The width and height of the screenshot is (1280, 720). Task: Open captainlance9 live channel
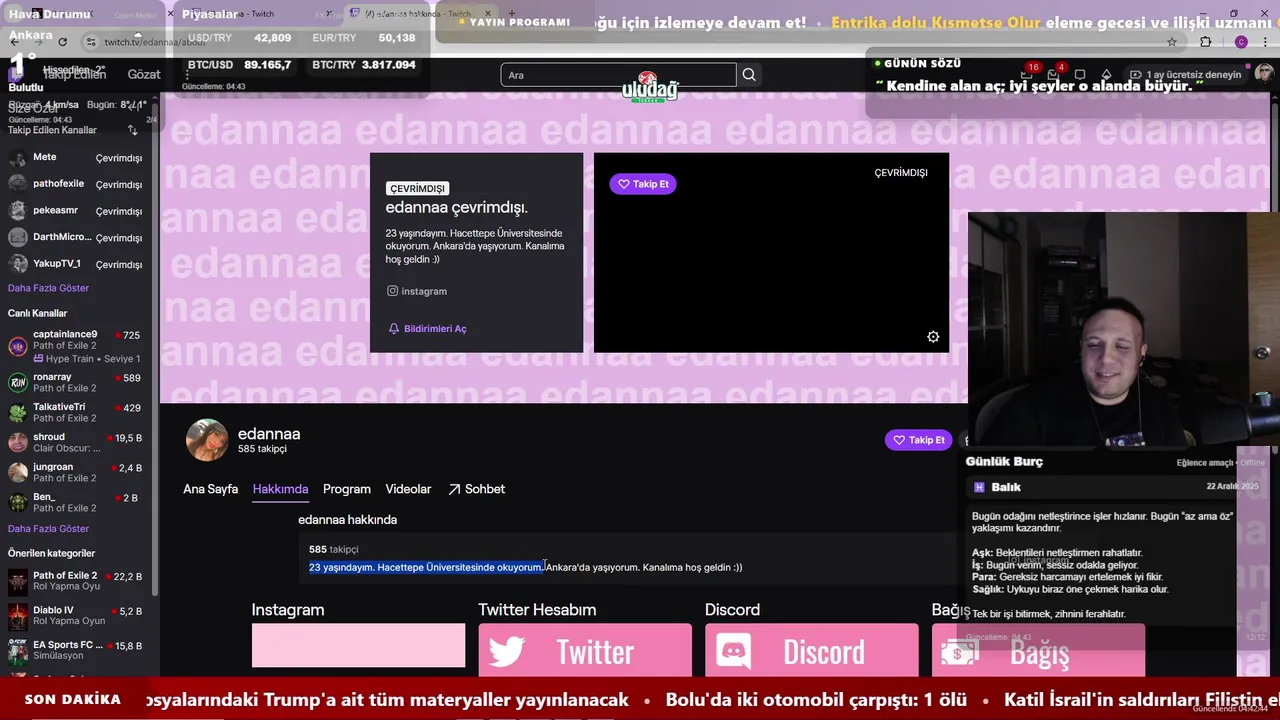point(78,346)
